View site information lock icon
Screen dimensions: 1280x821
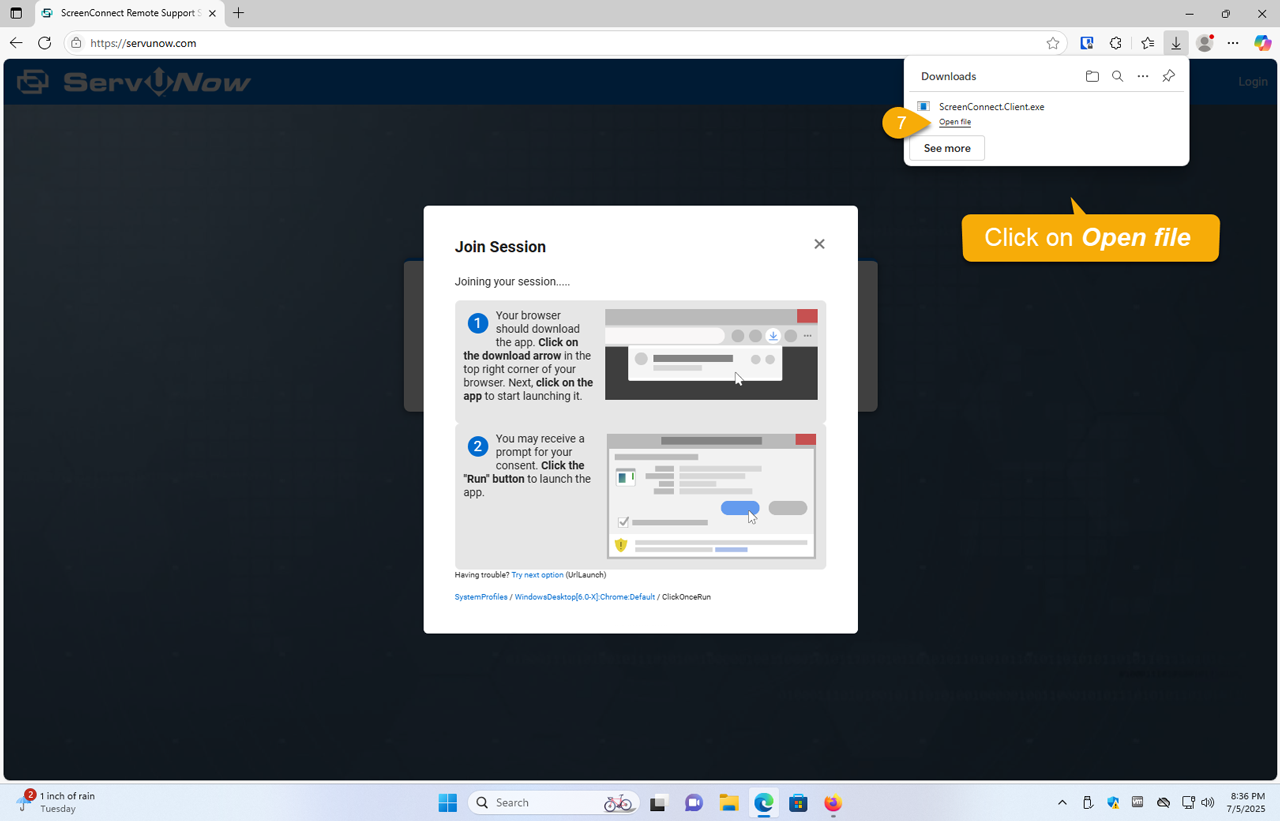(x=76, y=43)
